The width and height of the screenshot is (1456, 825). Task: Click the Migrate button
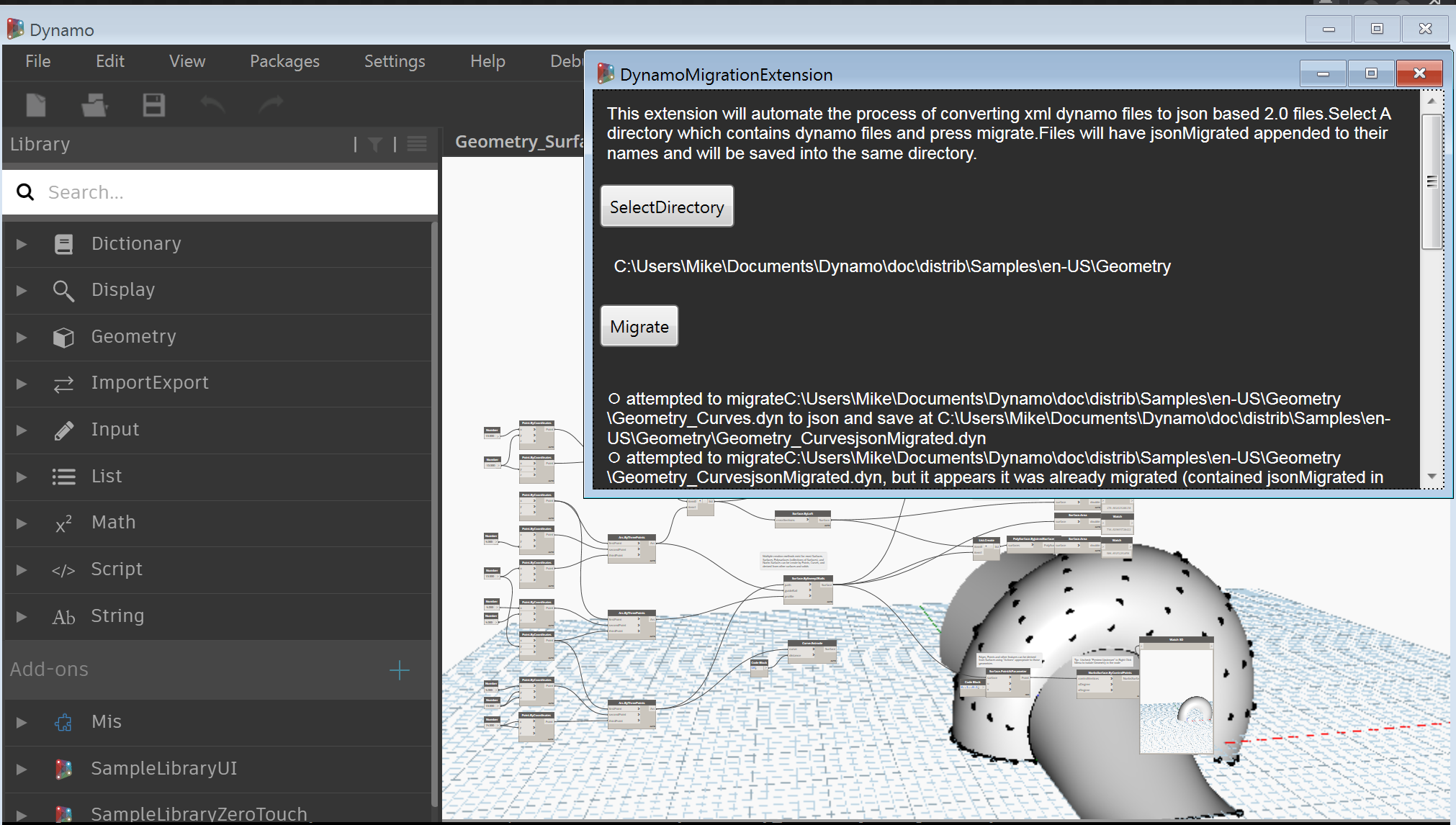coord(639,326)
